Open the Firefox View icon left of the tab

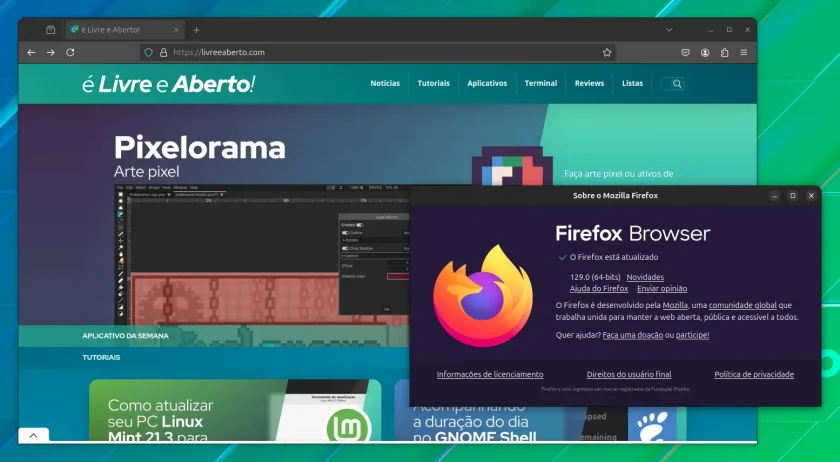50,30
